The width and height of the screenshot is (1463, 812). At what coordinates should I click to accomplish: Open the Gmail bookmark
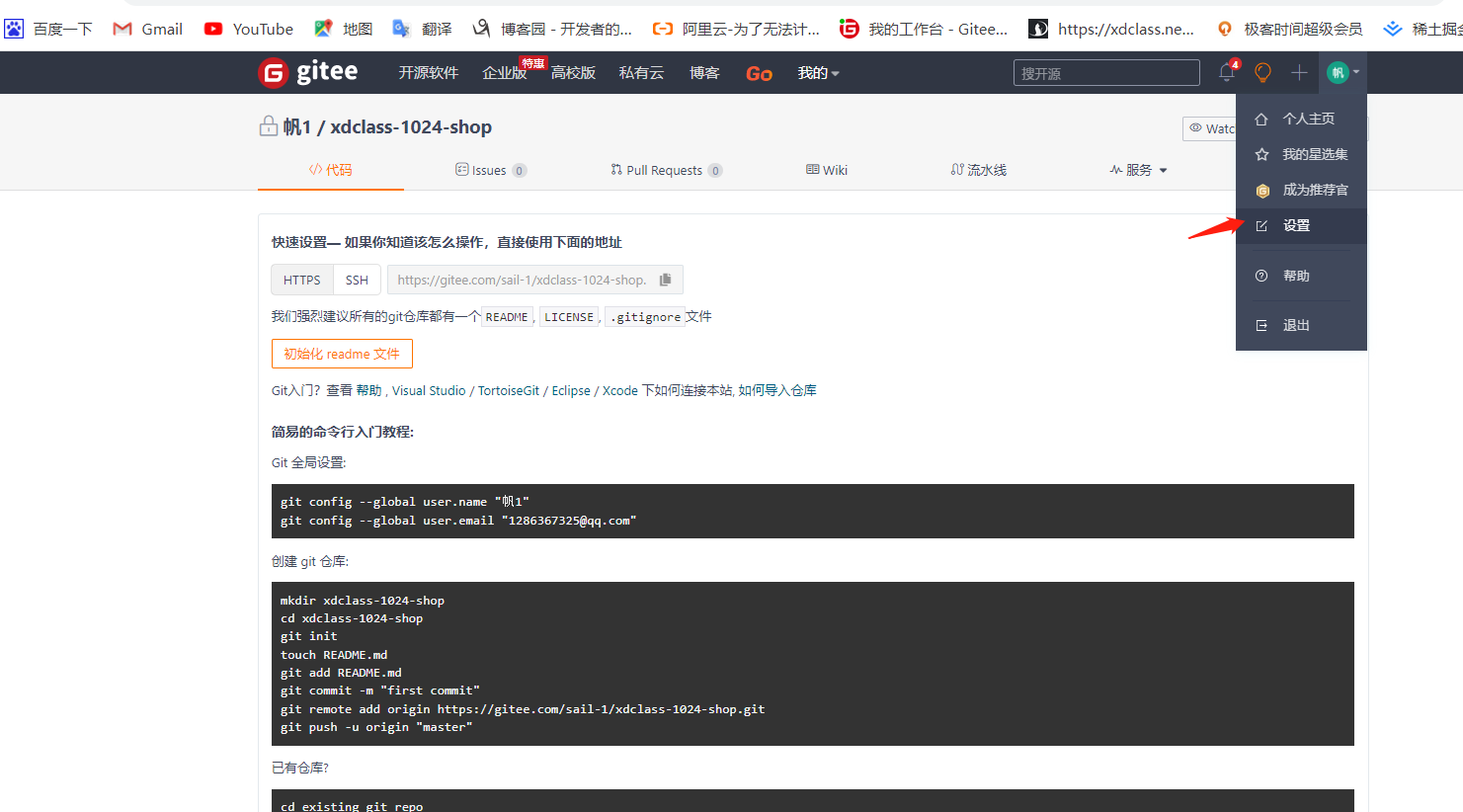[x=148, y=29]
